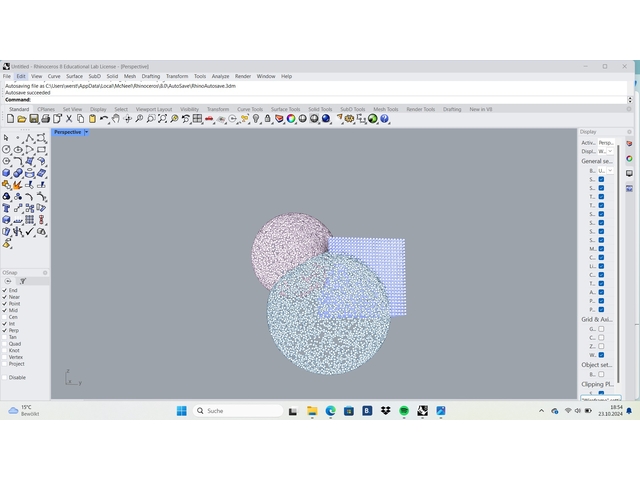The image size is (640, 480).
Task: Click the Display panel gear button
Action: [x=629, y=132]
